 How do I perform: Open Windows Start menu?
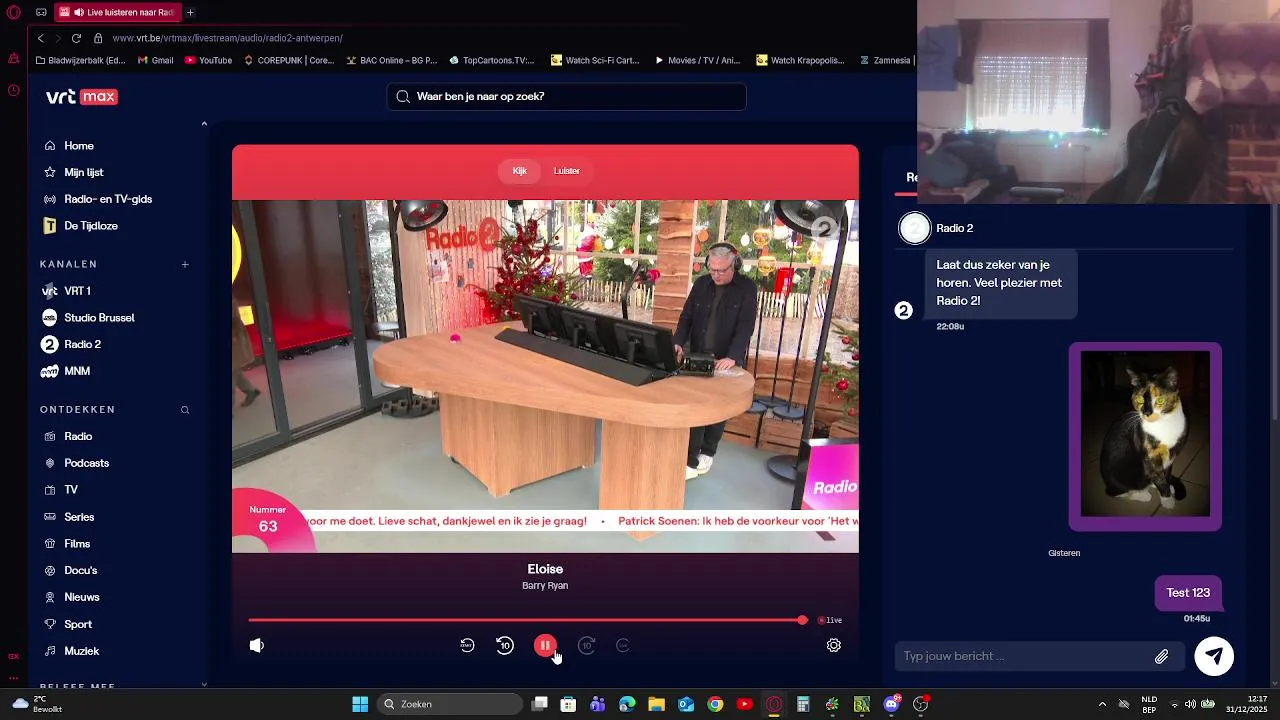(360, 704)
